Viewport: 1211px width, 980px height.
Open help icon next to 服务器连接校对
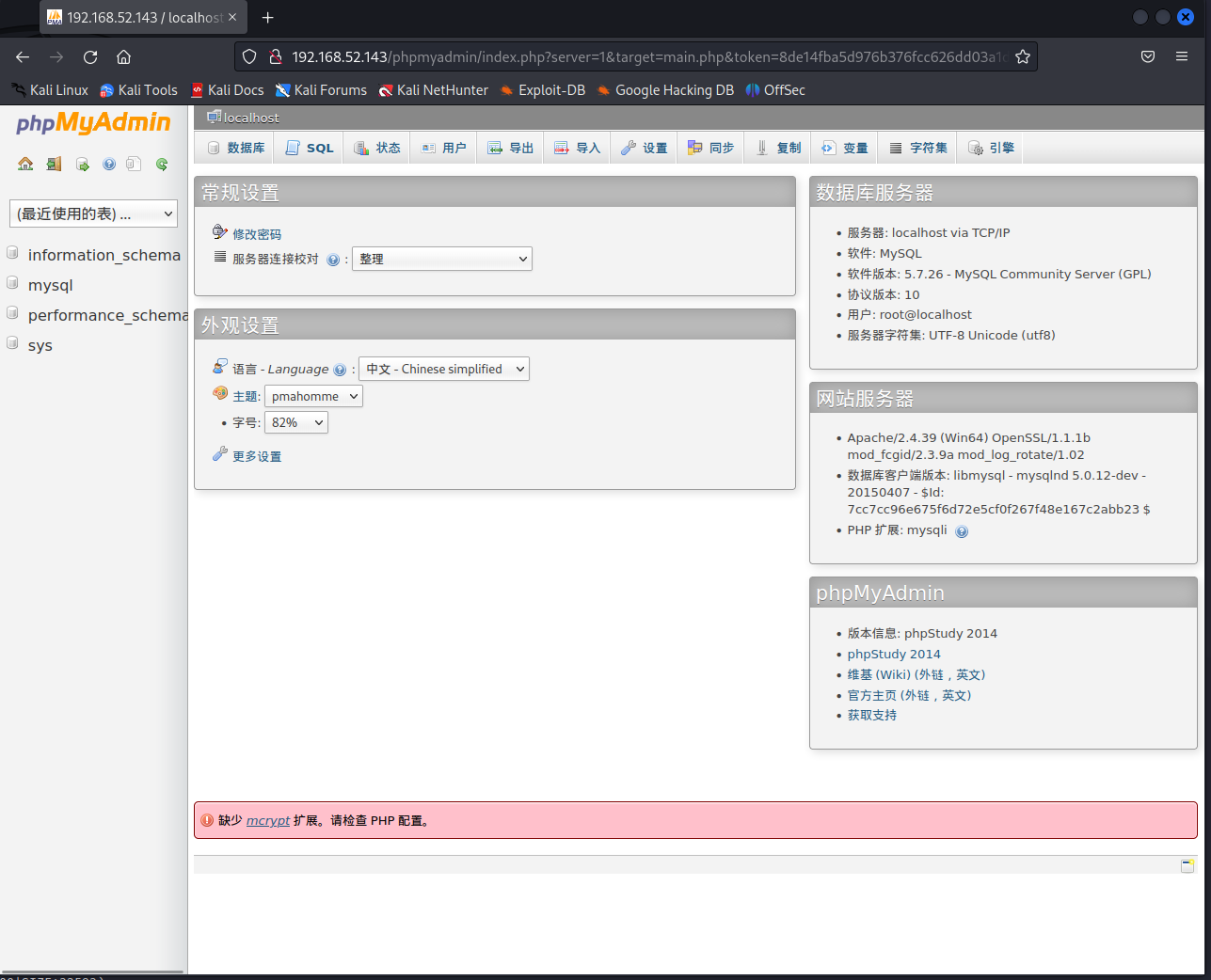(x=333, y=260)
